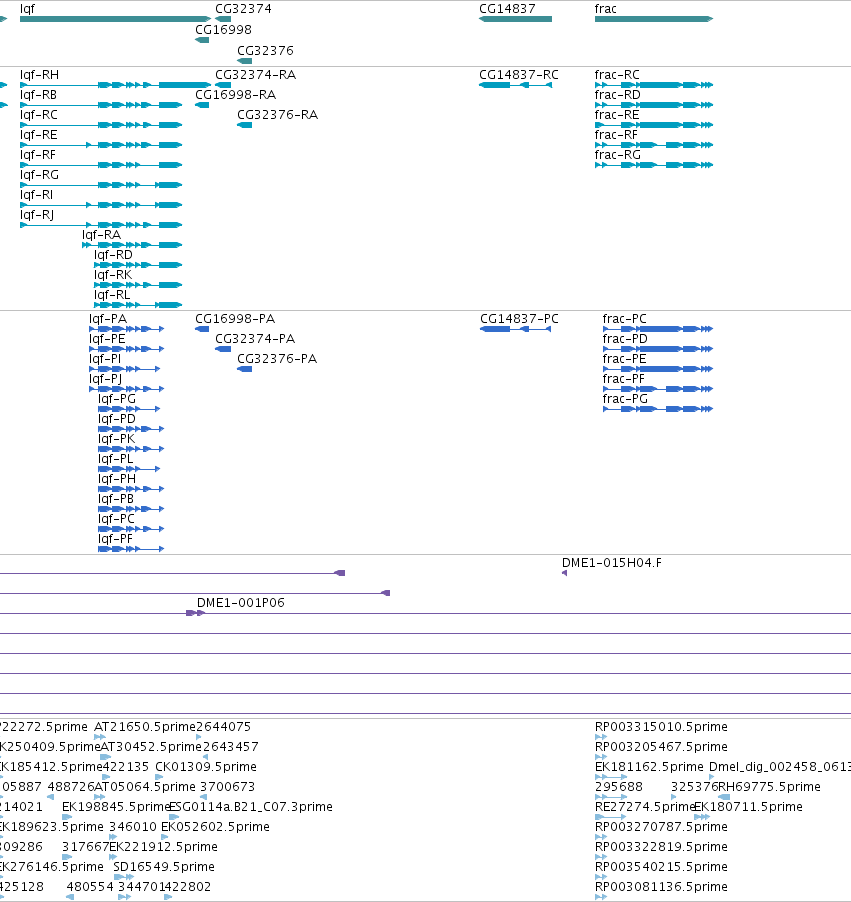Viewport: 851px width, 902px height.
Task: Select EST AT21650.5prime
Action: coord(100,737)
